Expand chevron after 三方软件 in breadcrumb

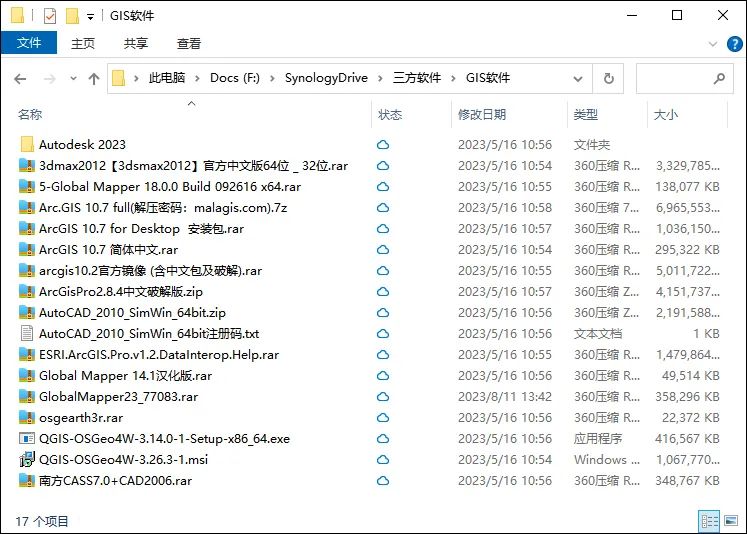coord(453,78)
